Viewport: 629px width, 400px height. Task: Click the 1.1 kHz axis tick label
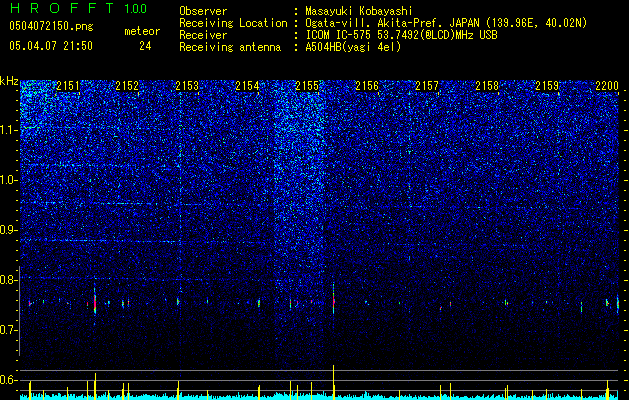click(9, 130)
